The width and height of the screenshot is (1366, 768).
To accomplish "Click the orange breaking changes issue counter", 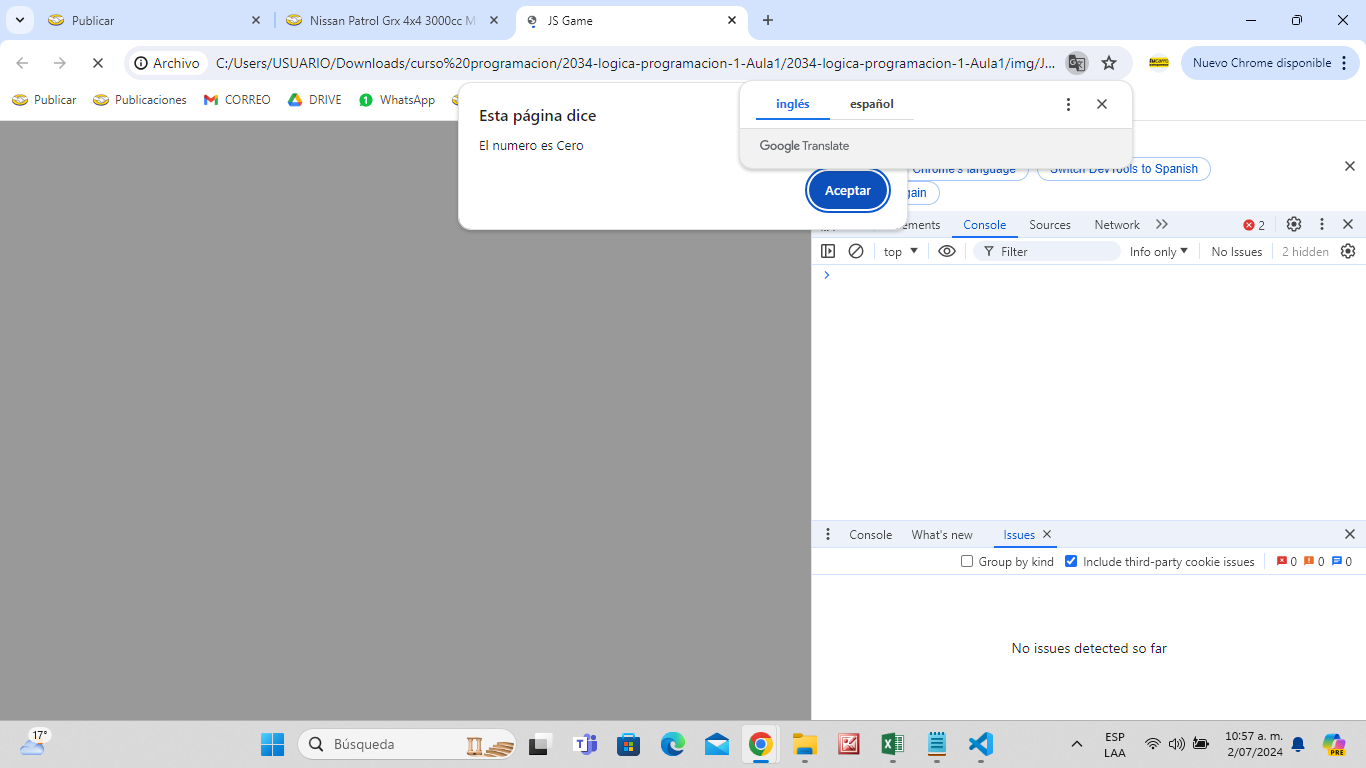I will 1314,561.
